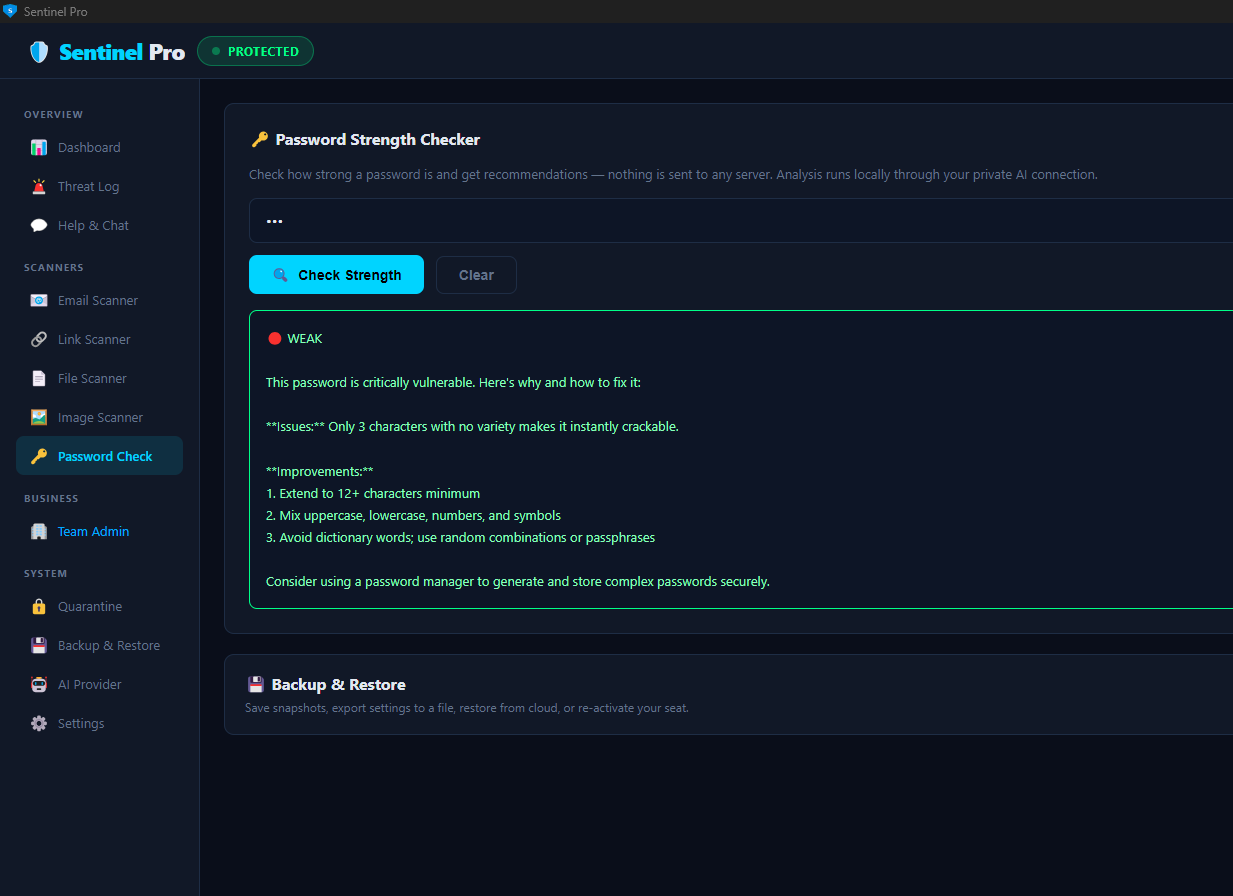Viewport: 1233px width, 896px height.
Task: Click the Check Strength button
Action: [x=336, y=275]
